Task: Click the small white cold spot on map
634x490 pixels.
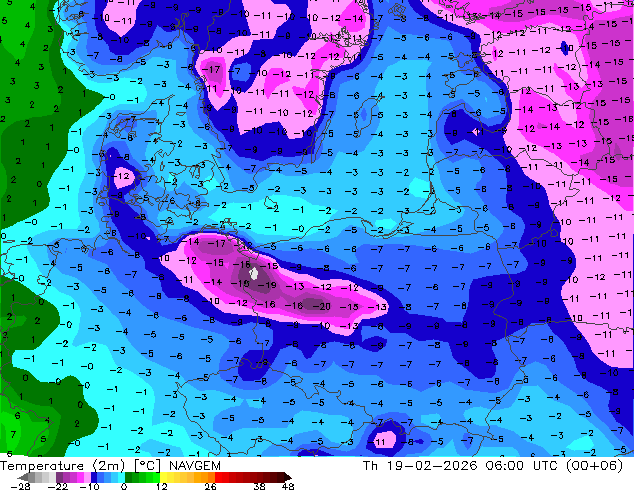Action: click(x=254, y=274)
